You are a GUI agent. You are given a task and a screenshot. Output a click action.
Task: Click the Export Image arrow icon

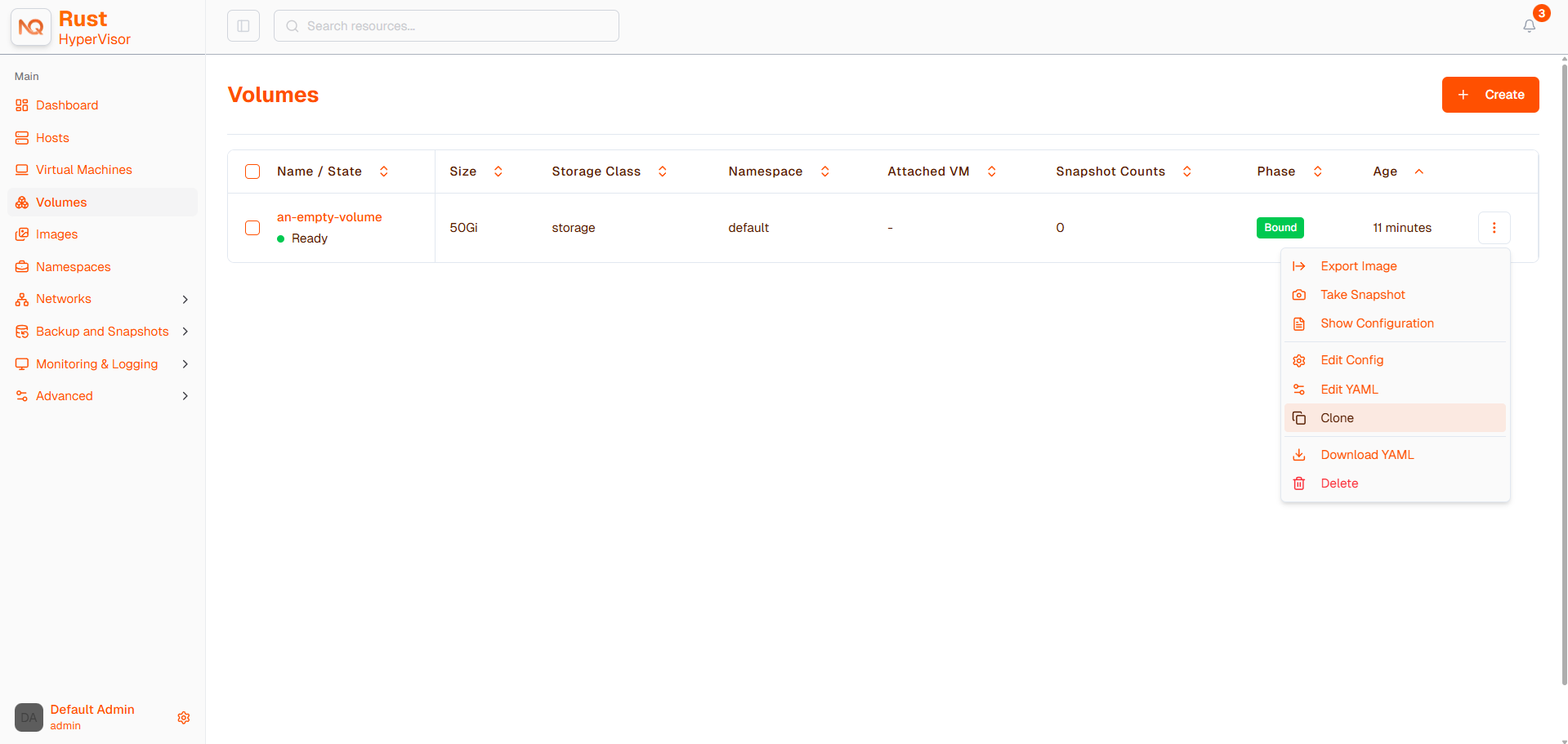pos(1299,266)
